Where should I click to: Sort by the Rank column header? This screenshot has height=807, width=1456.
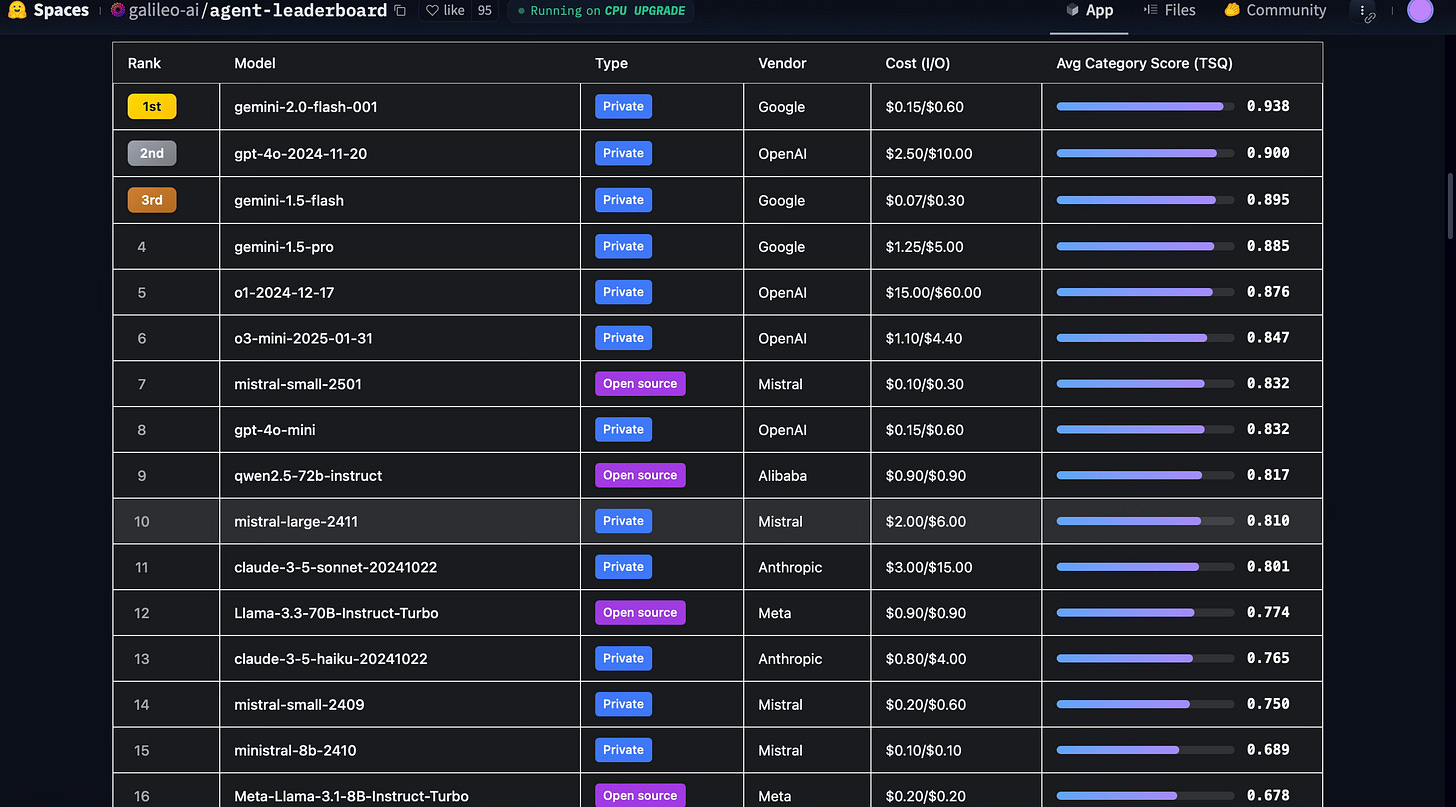coord(145,63)
